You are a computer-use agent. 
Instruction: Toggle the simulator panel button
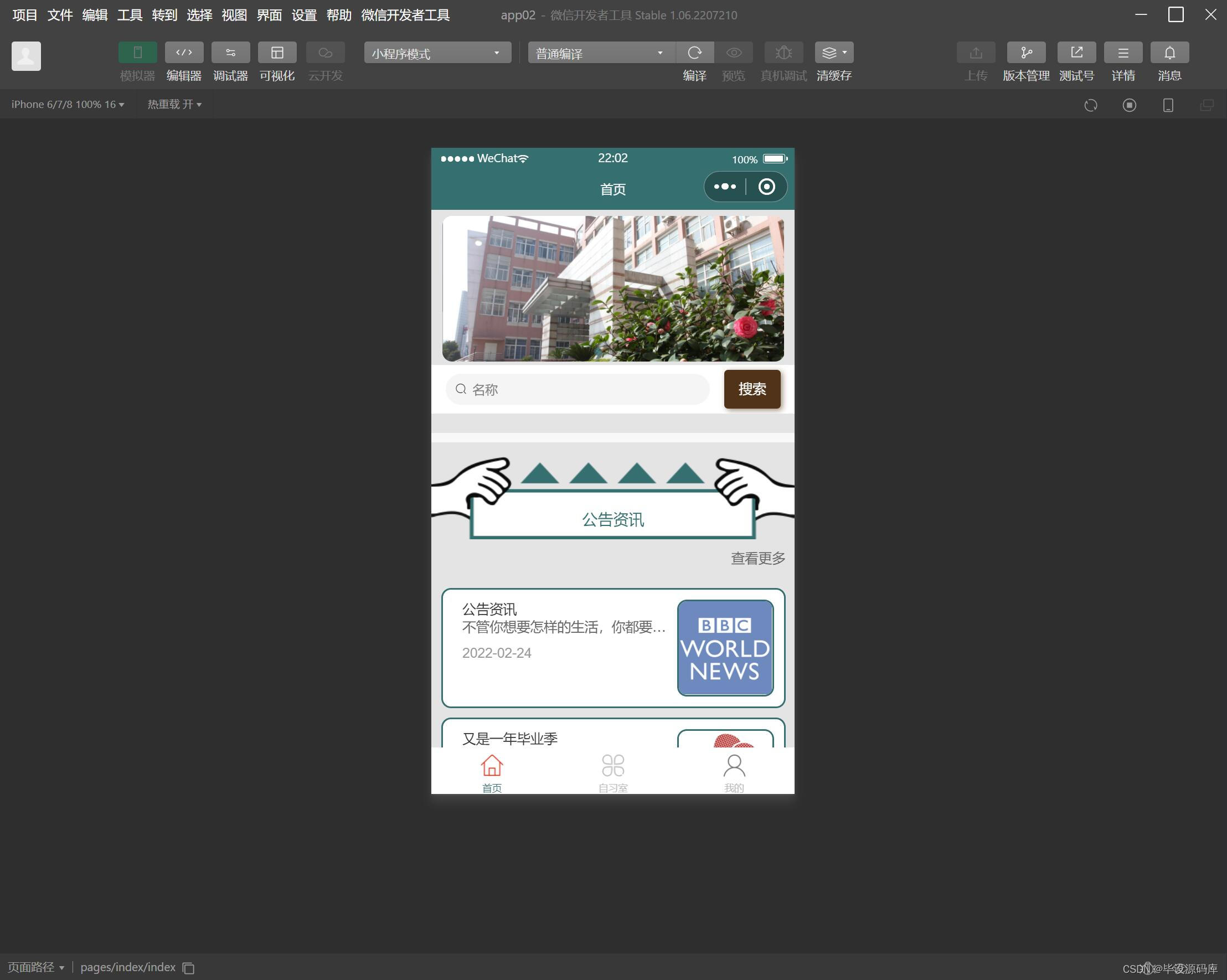click(x=137, y=53)
